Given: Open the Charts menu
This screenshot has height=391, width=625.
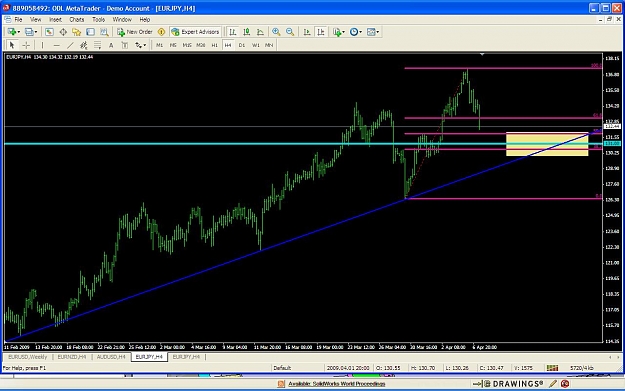Looking at the screenshot, I should pyautogui.click(x=77, y=20).
